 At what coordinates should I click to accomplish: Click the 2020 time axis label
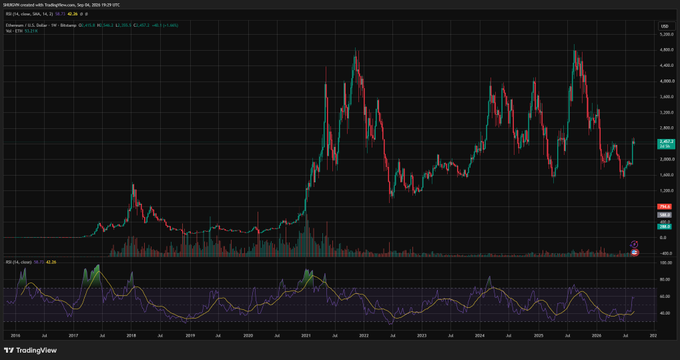248,335
